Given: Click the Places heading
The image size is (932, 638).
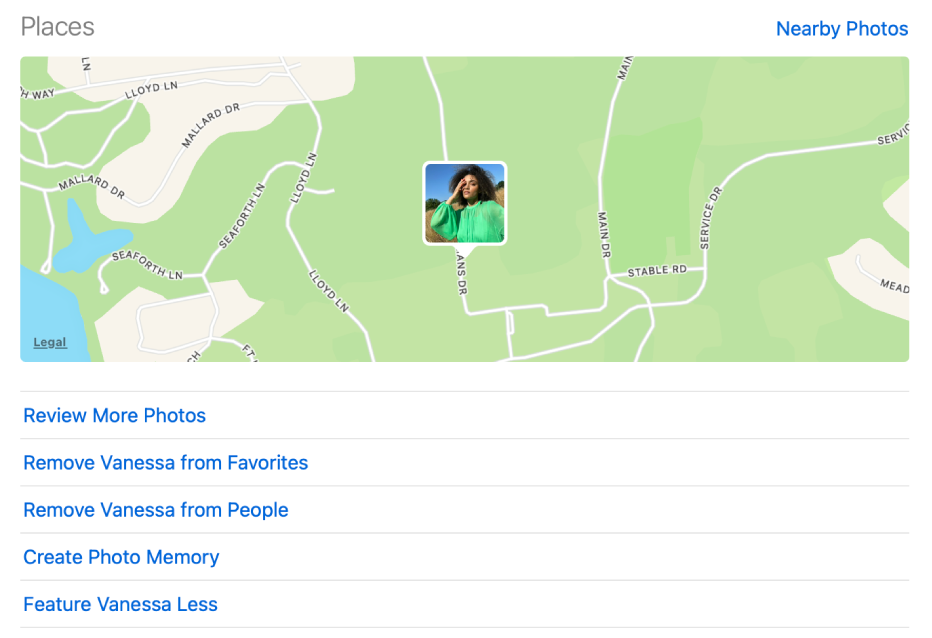Looking at the screenshot, I should tap(58, 27).
